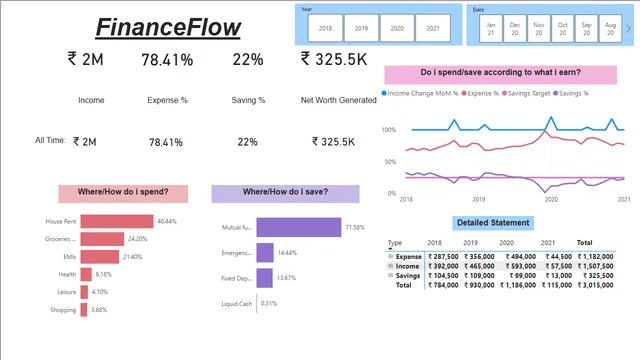
Task: Select the Leisure spending bar
Action: click(x=84, y=292)
